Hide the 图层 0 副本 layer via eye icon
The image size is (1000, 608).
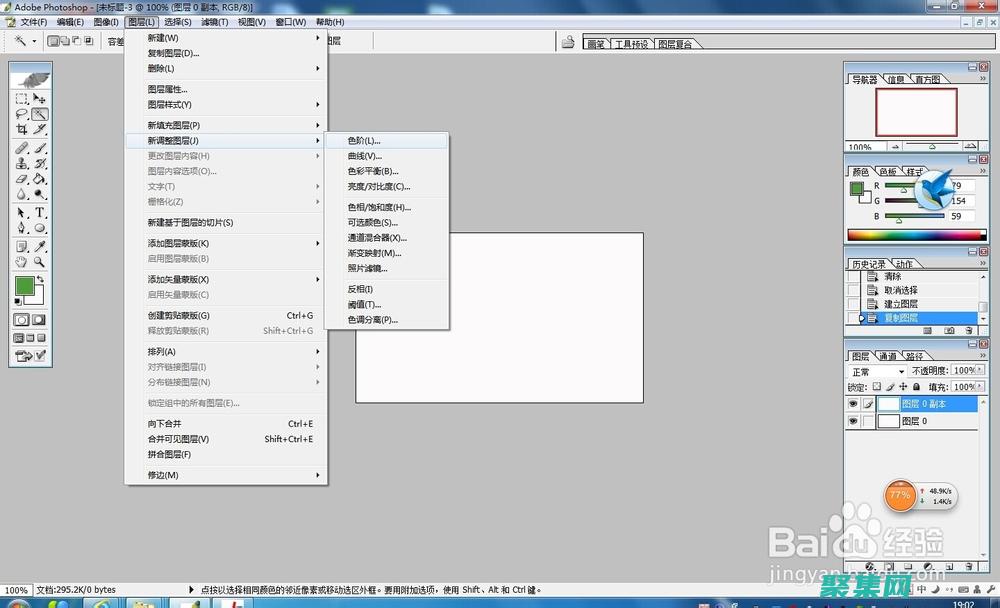point(853,404)
